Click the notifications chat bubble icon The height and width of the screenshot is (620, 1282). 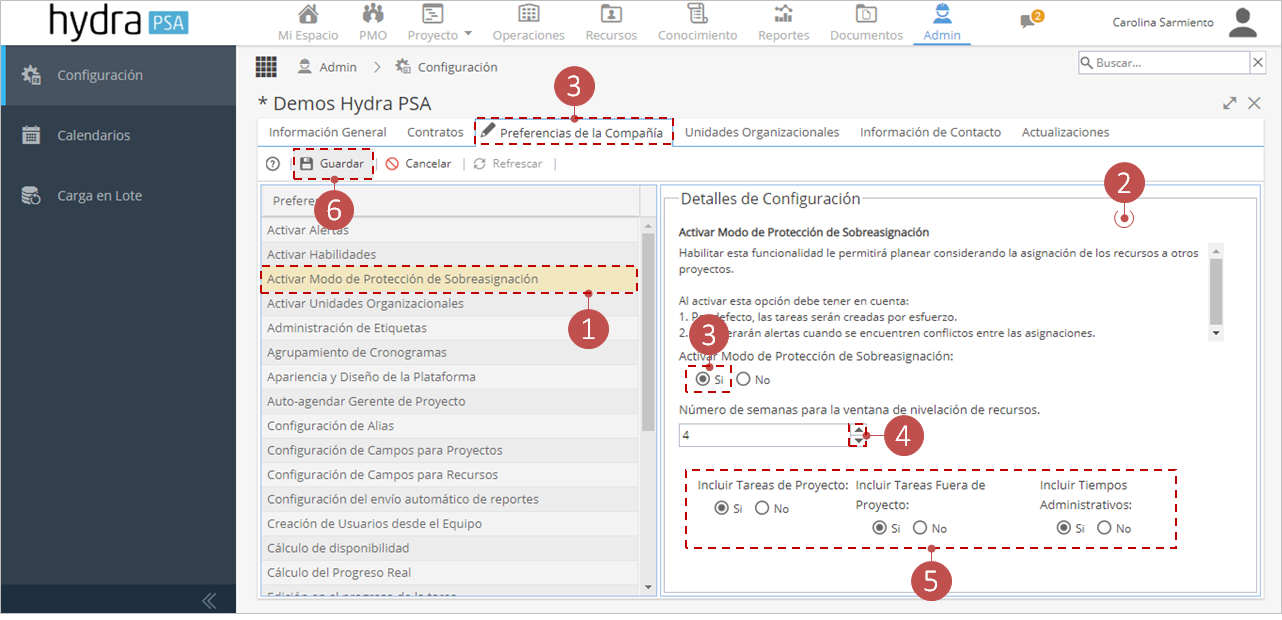(x=1027, y=22)
